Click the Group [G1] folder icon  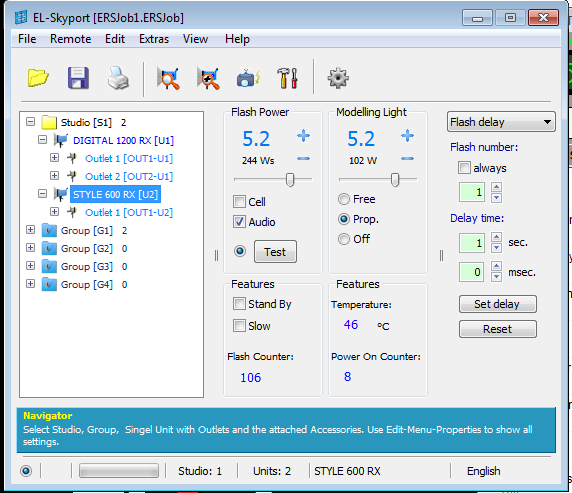click(x=49, y=231)
